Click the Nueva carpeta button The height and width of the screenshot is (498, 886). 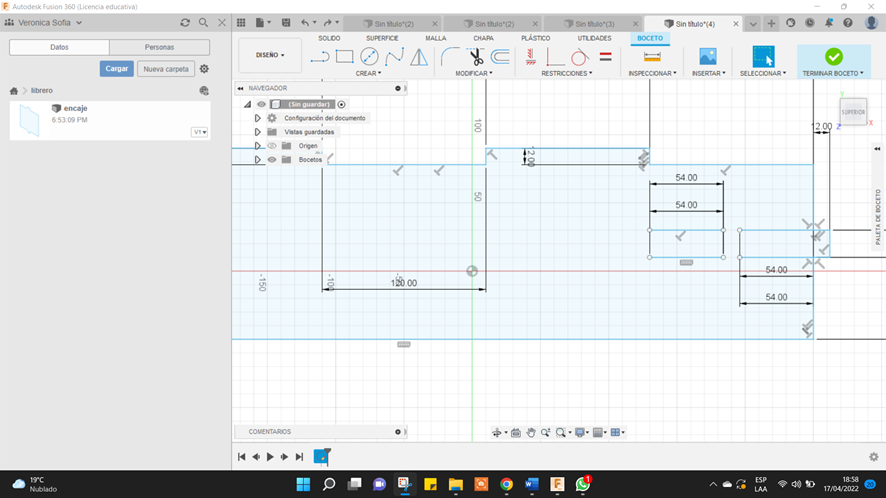[x=166, y=69]
